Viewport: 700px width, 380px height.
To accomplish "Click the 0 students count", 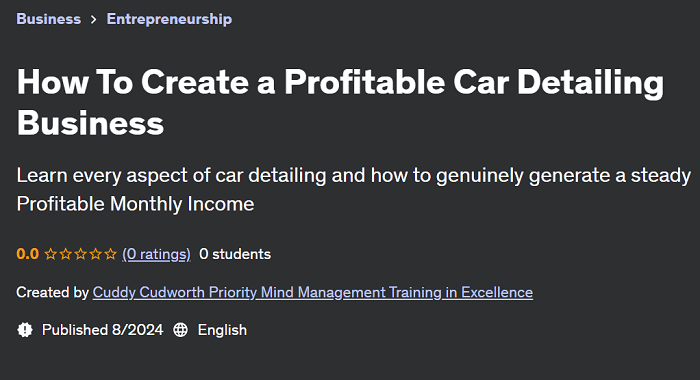I will (x=235, y=254).
